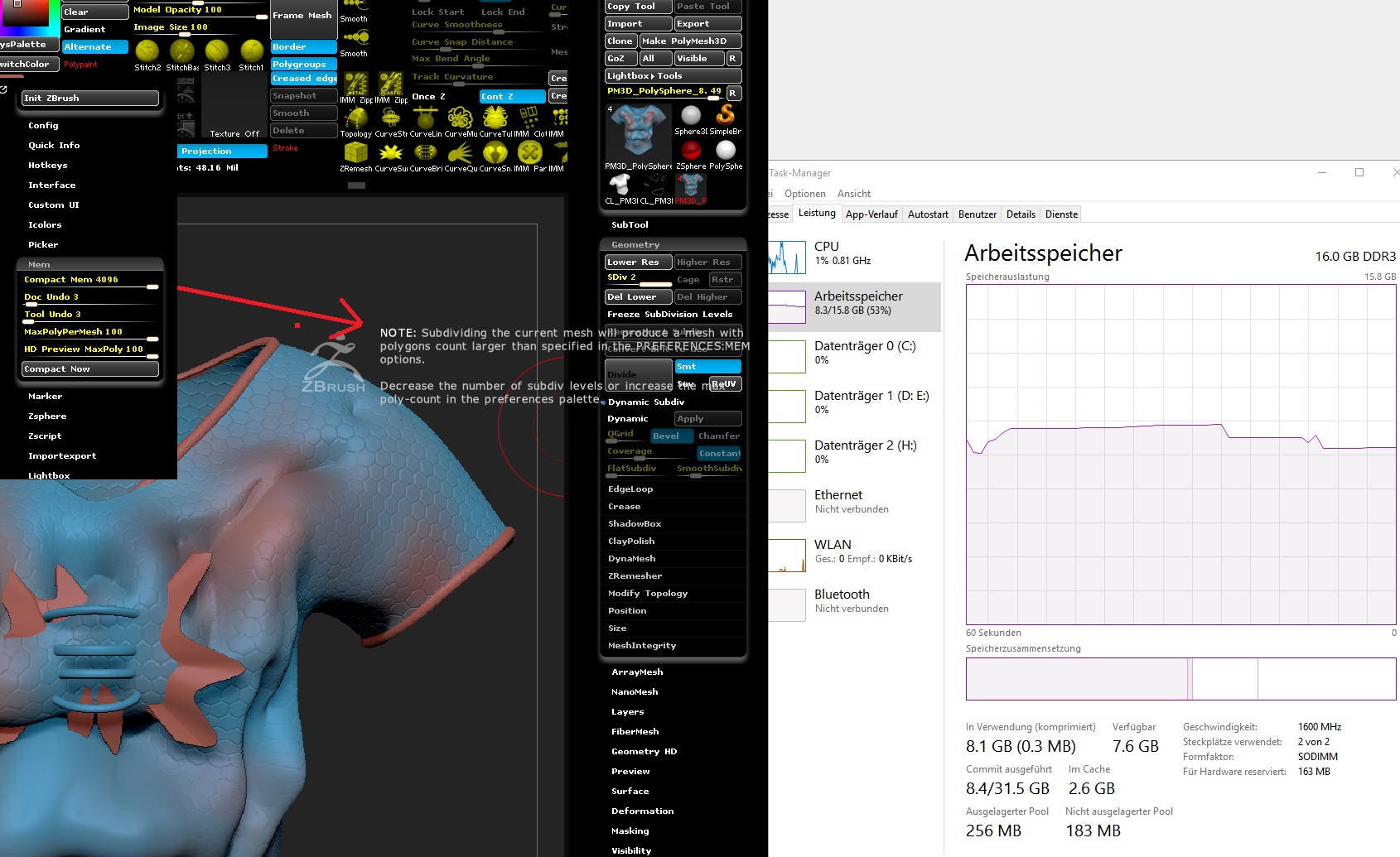The width and height of the screenshot is (1400, 857).
Task: Expand the SubTool palette section
Action: 630,225
